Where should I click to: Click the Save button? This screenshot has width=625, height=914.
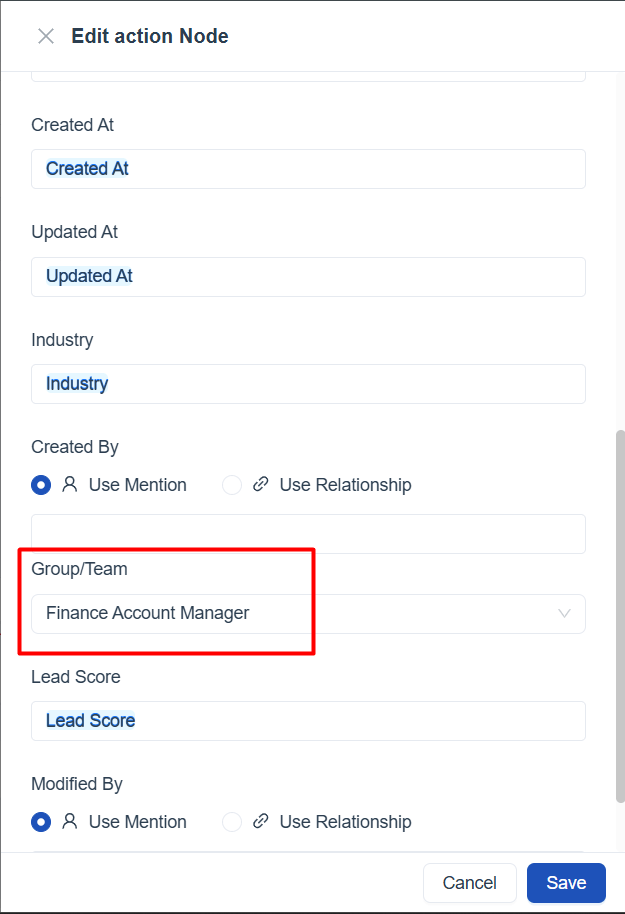click(566, 883)
